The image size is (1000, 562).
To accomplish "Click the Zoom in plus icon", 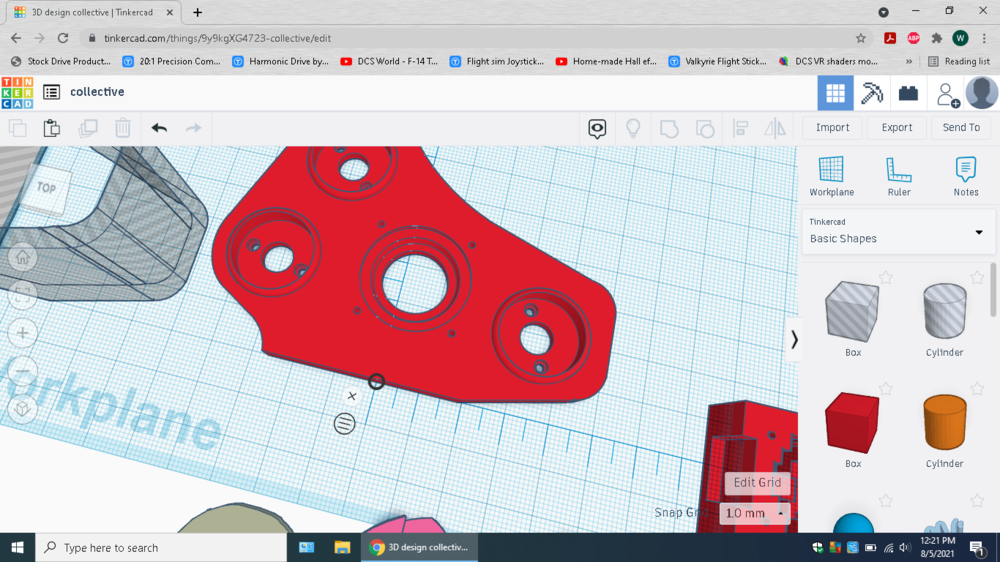I will click(x=22, y=333).
